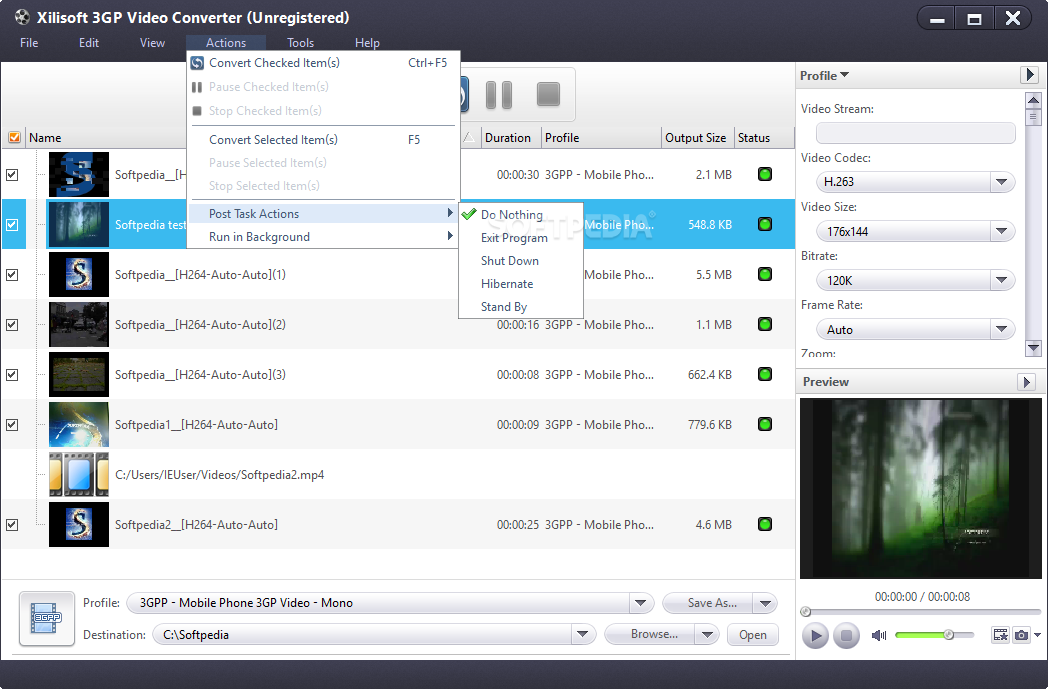The width and height of the screenshot is (1048, 689).
Task: Click green status of 5.5 MB item
Action: click(x=765, y=274)
